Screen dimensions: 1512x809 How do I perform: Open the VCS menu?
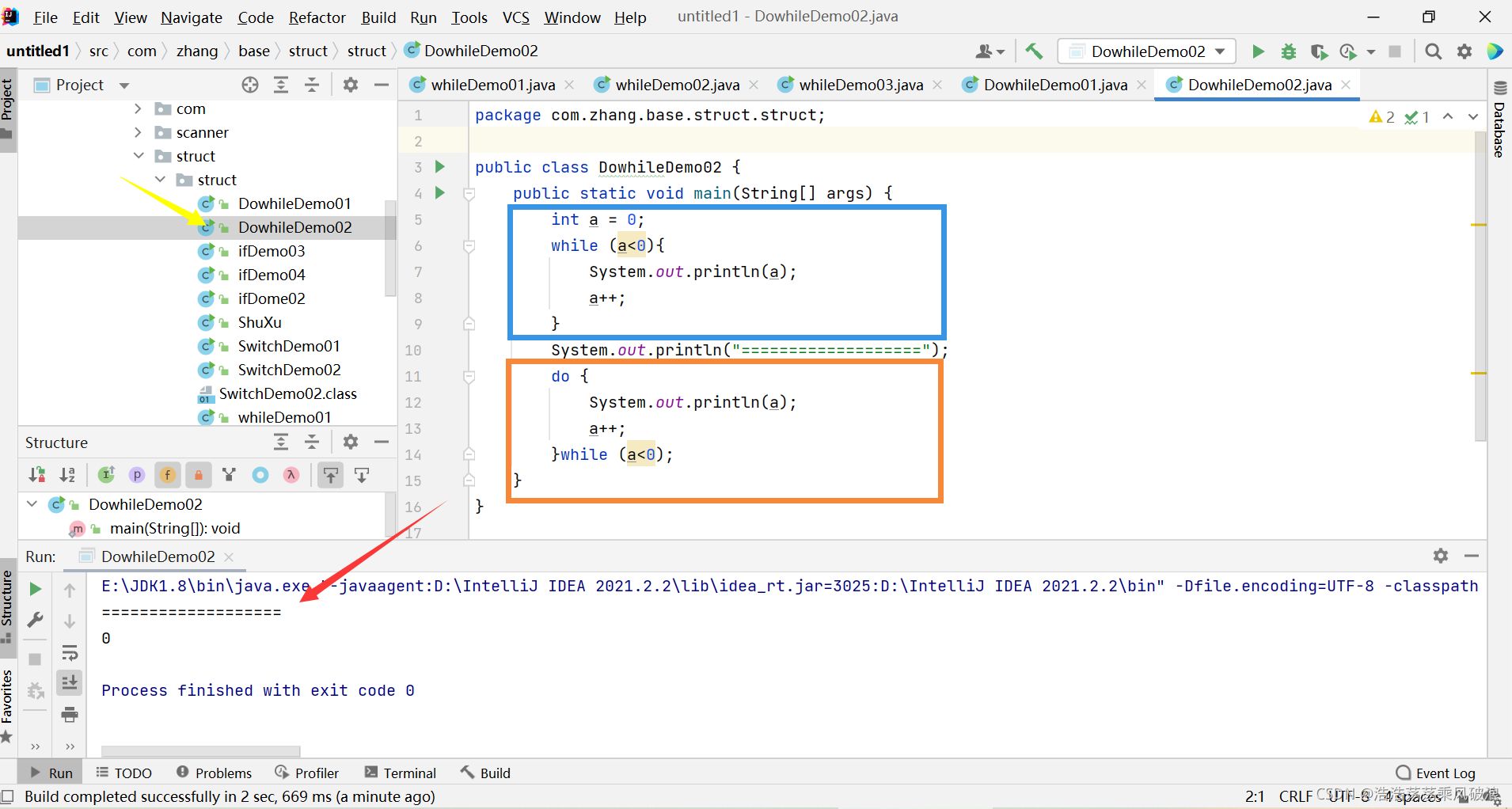point(516,17)
